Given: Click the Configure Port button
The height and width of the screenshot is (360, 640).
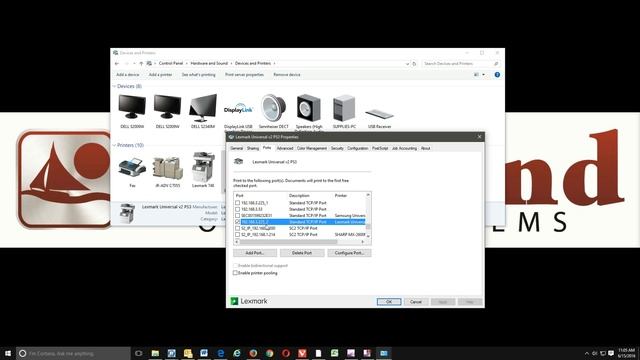Looking at the screenshot, I should click(x=349, y=253).
